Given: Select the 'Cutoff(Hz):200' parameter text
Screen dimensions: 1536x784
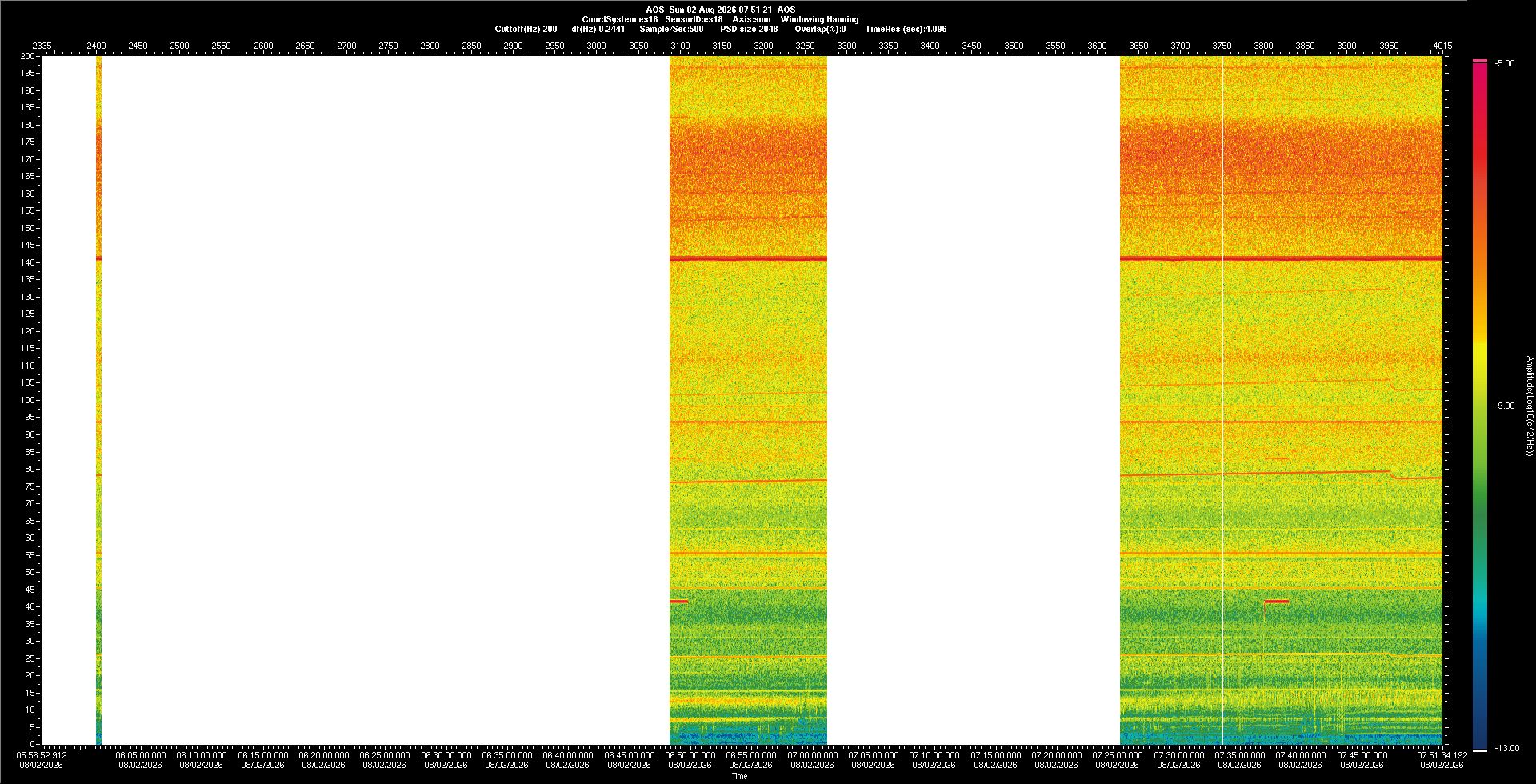Looking at the screenshot, I should pyautogui.click(x=526, y=29).
